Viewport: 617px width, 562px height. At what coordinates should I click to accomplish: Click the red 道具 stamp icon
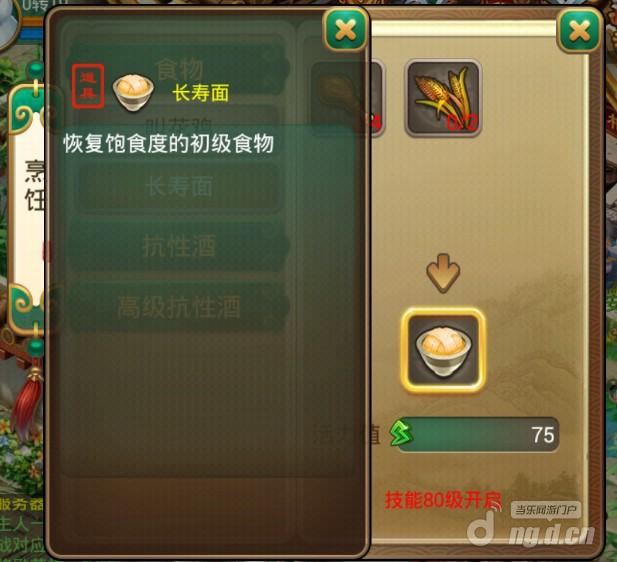point(88,86)
